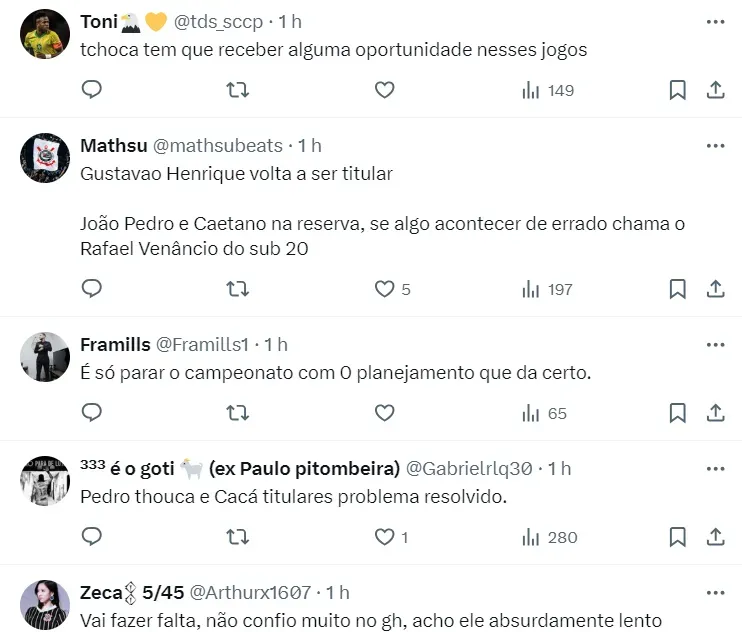This screenshot has height=632, width=742.
Task: Click Toni's profile picture
Action: (x=45, y=36)
